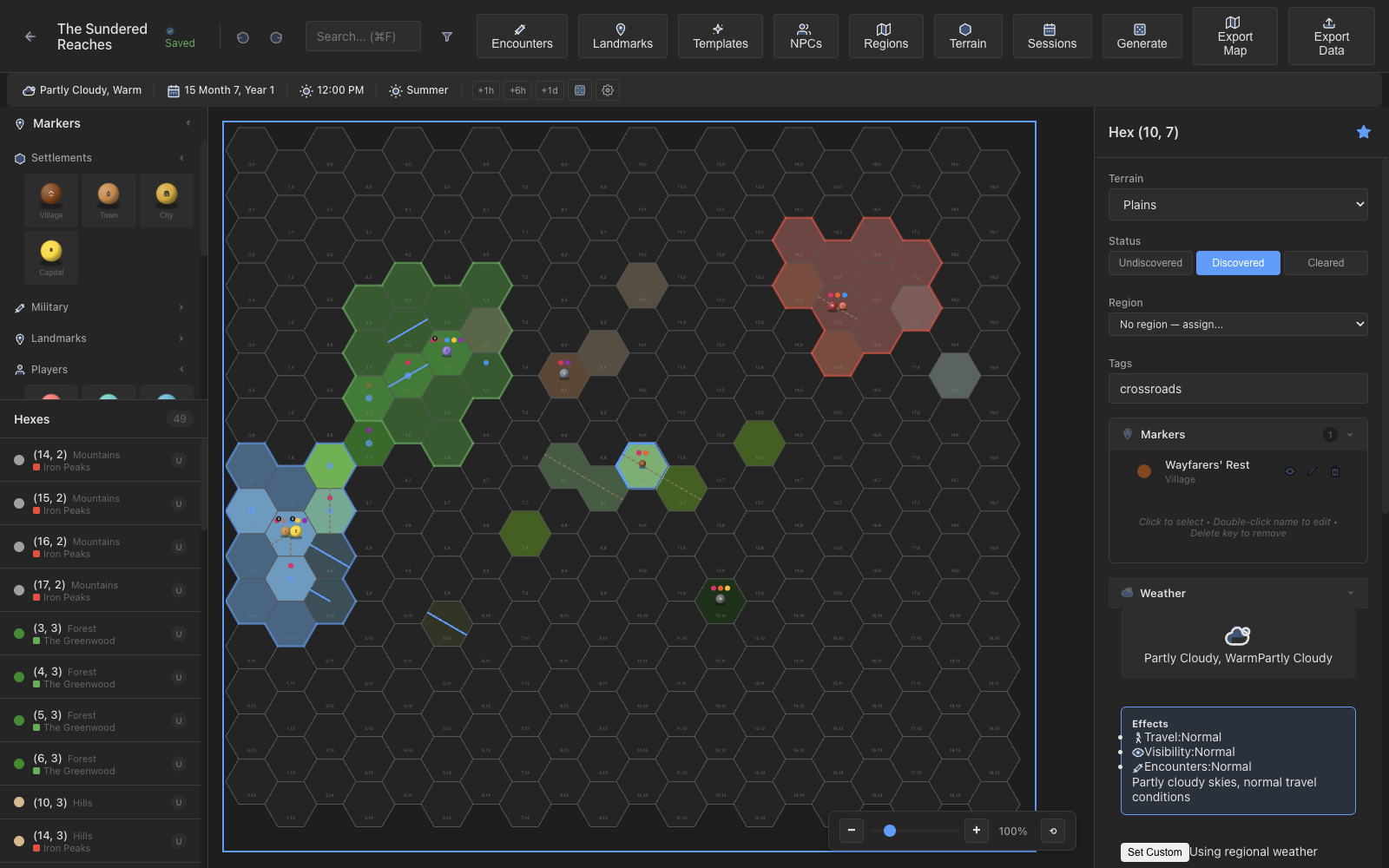
Task: Click the undo icon
Action: point(243,37)
